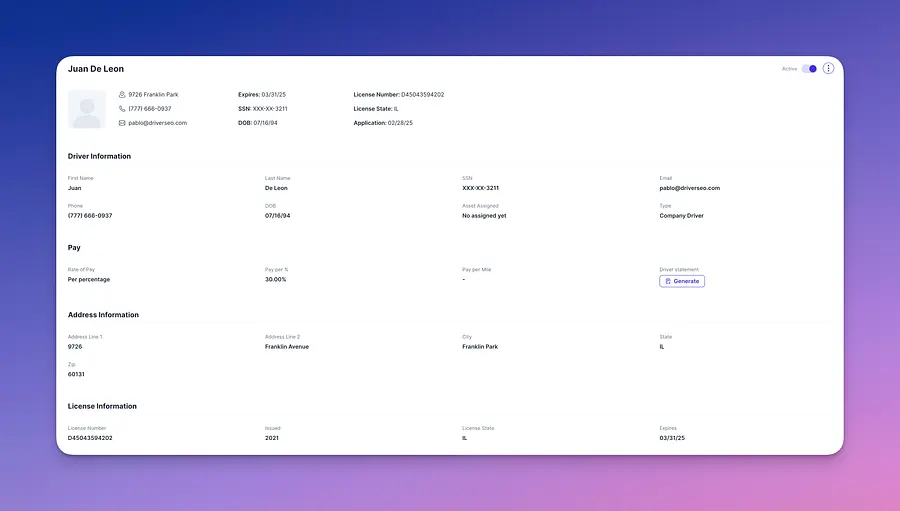
Task: Open the three-dot more options menu
Action: pyautogui.click(x=828, y=68)
